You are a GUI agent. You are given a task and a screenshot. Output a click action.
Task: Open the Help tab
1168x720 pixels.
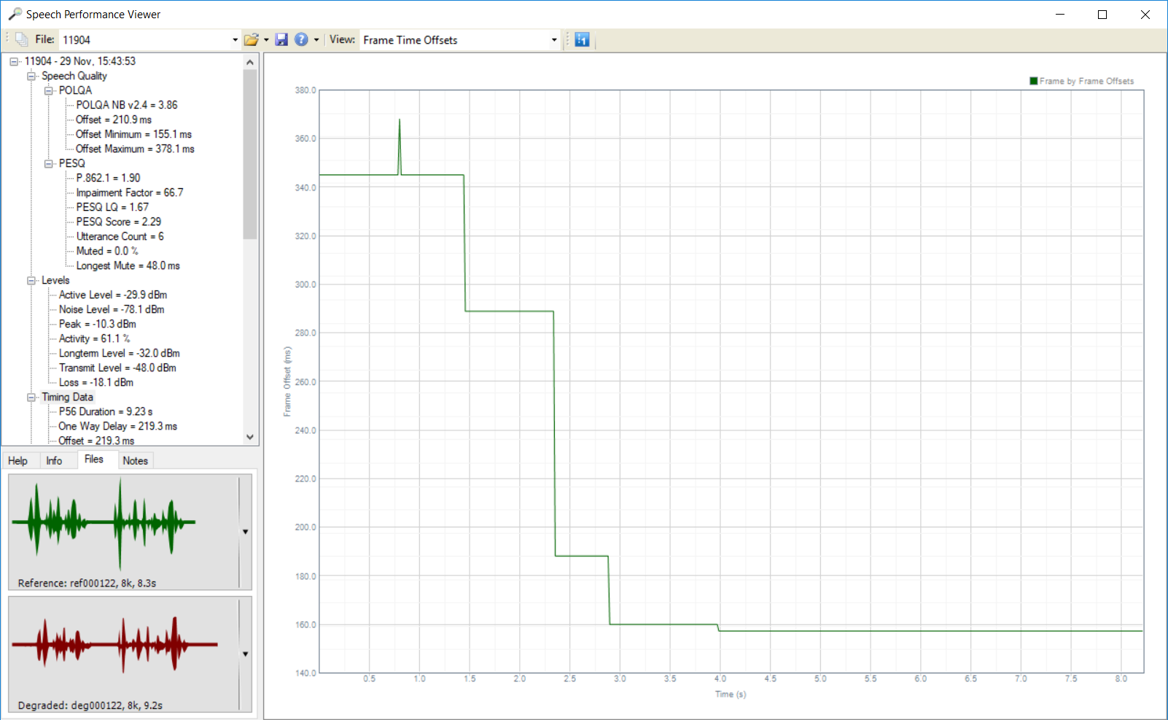coord(17,461)
